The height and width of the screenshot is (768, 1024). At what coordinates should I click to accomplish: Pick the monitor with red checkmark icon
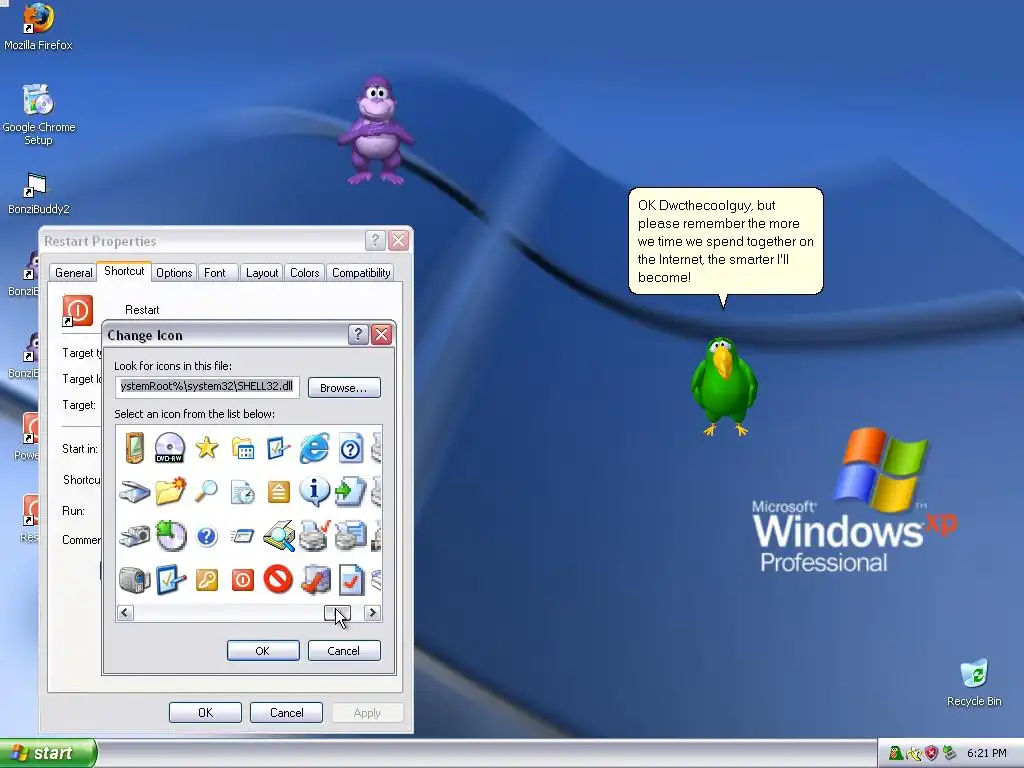[x=315, y=579]
